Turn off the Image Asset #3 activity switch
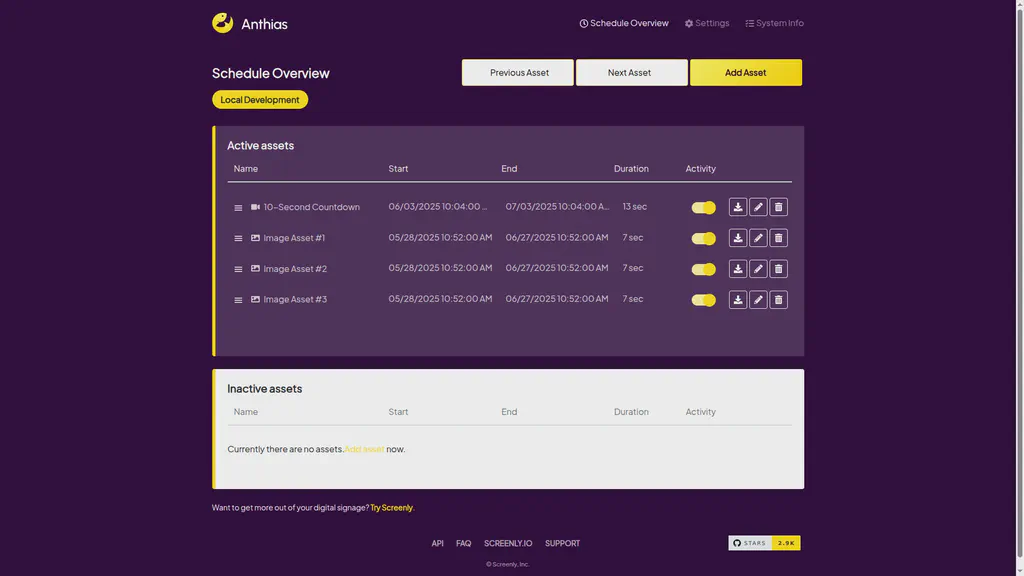The image size is (1024, 576). 703,299
